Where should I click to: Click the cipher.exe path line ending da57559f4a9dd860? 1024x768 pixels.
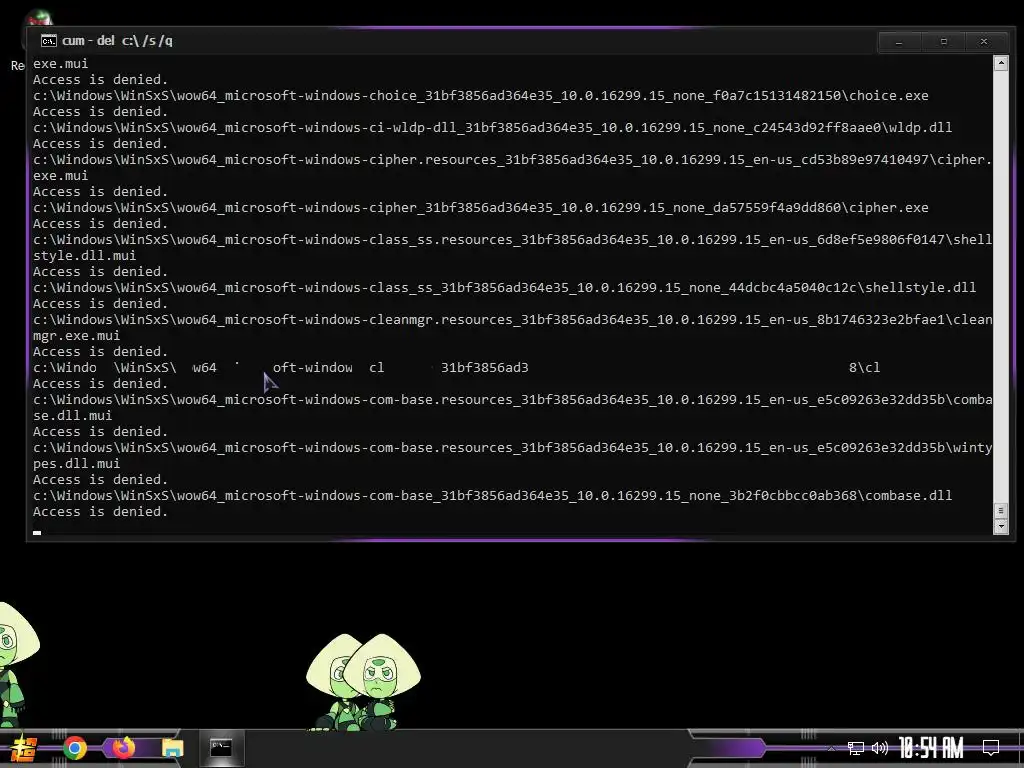[481, 208]
